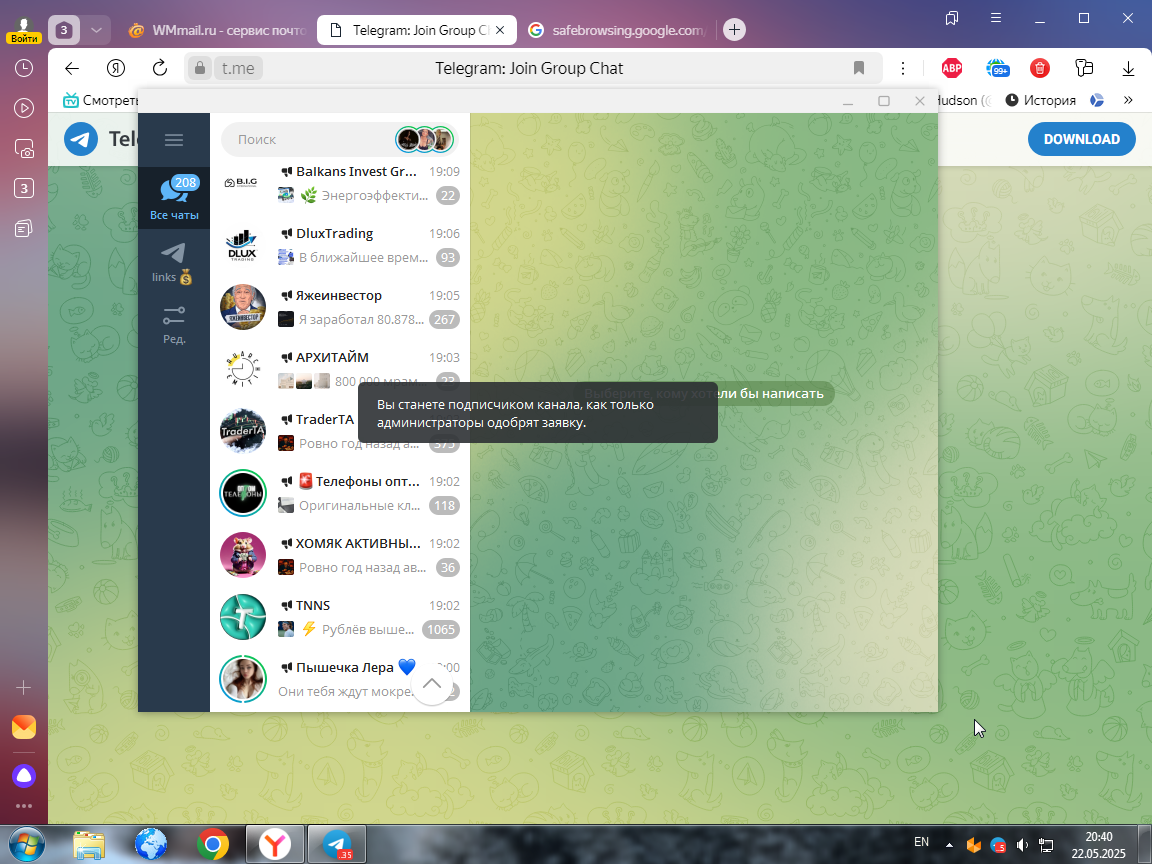1152x864 pixels.
Task: Open the Windows Start menu
Action: pyautogui.click(x=26, y=845)
